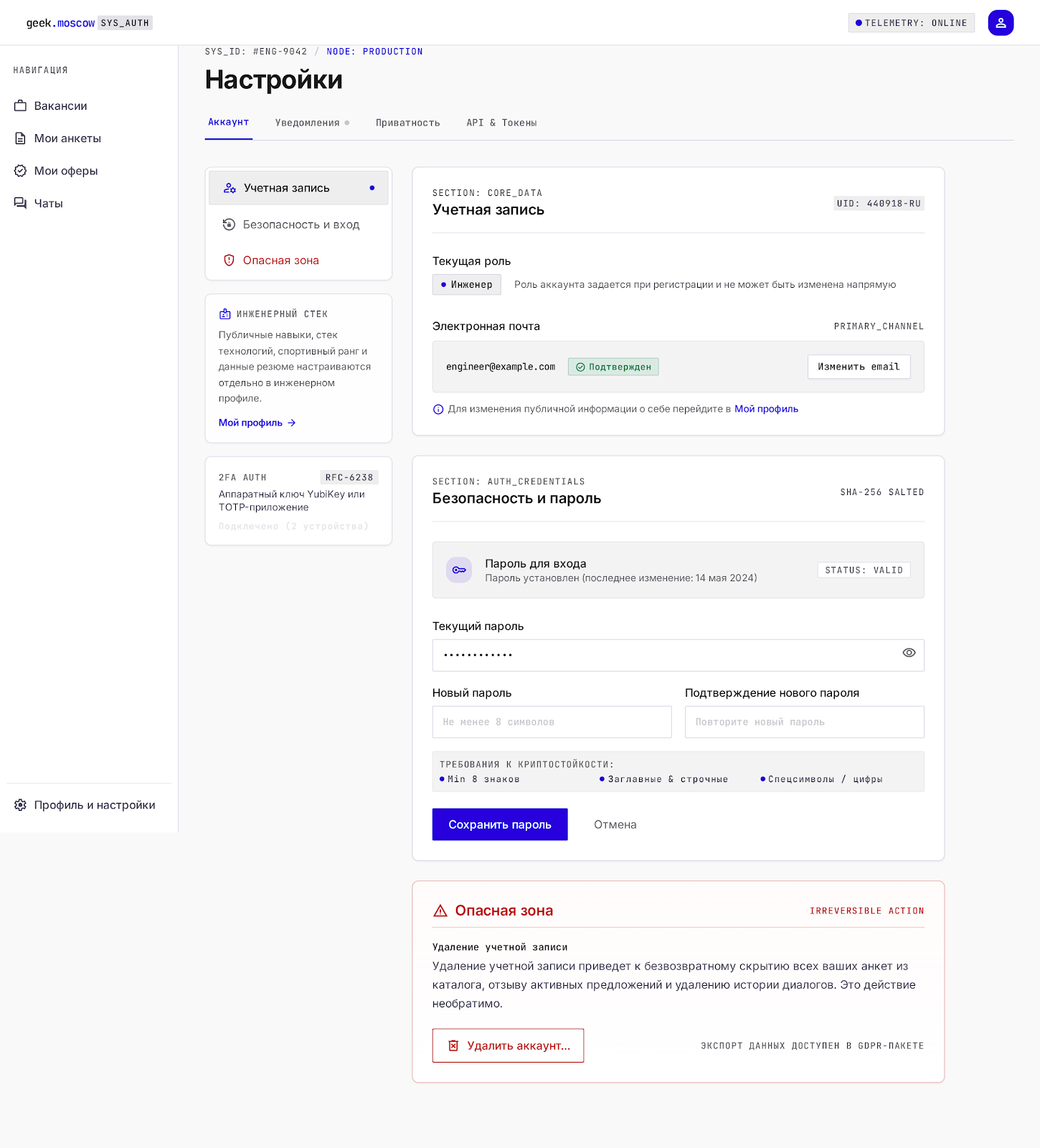The width and height of the screenshot is (1040, 1148).
Task: Click the info icon below the email box
Action: pos(438,410)
